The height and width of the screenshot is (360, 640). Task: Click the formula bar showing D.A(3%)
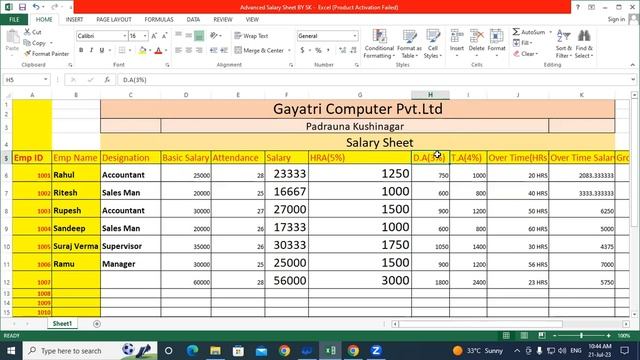373,80
